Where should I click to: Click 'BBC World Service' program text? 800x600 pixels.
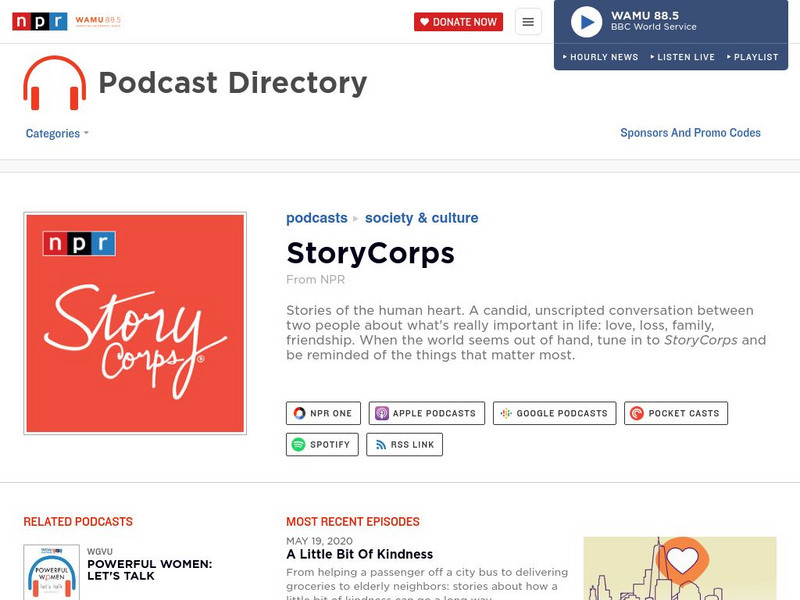click(x=654, y=27)
